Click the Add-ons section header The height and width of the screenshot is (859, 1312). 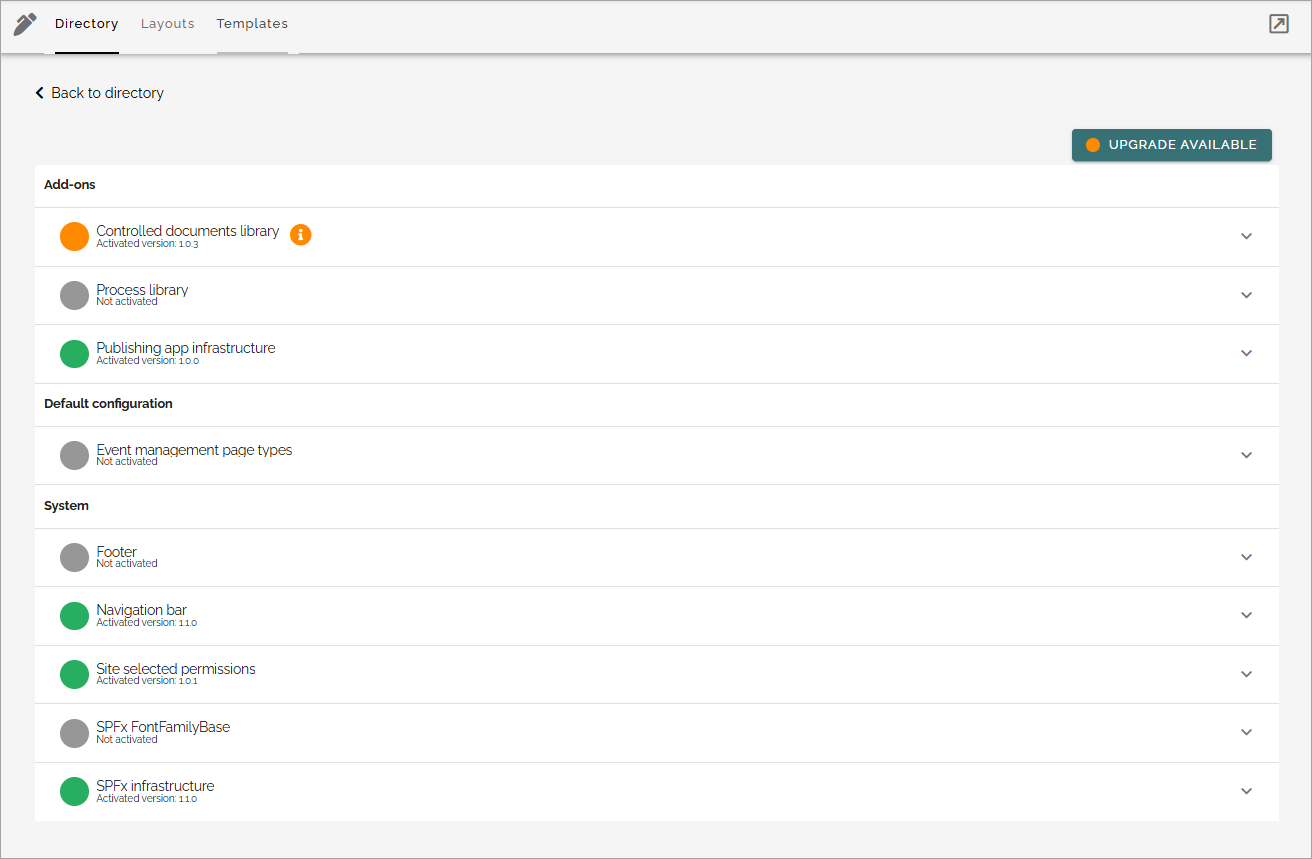[x=70, y=185]
